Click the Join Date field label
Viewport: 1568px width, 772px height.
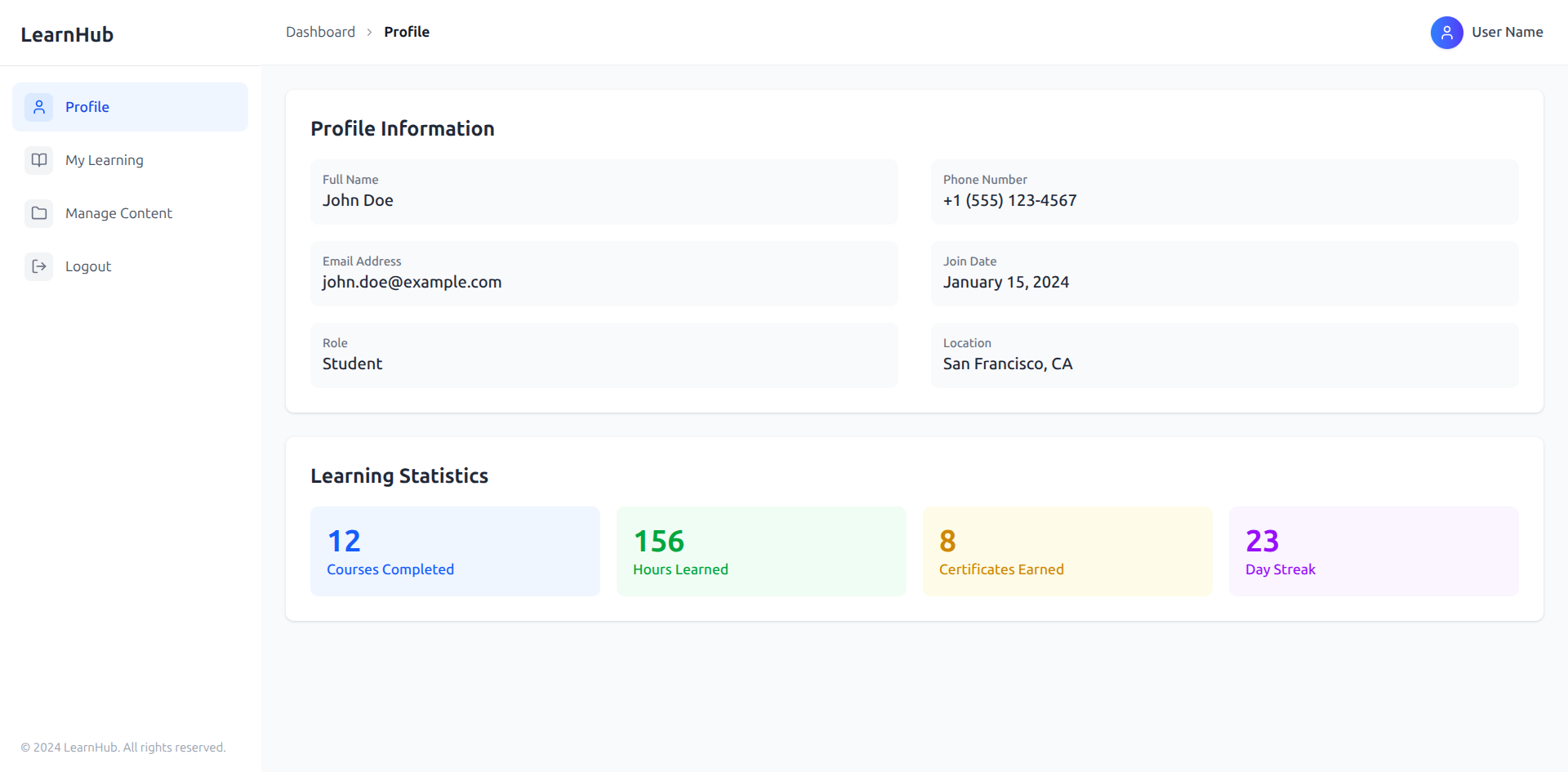[969, 261]
